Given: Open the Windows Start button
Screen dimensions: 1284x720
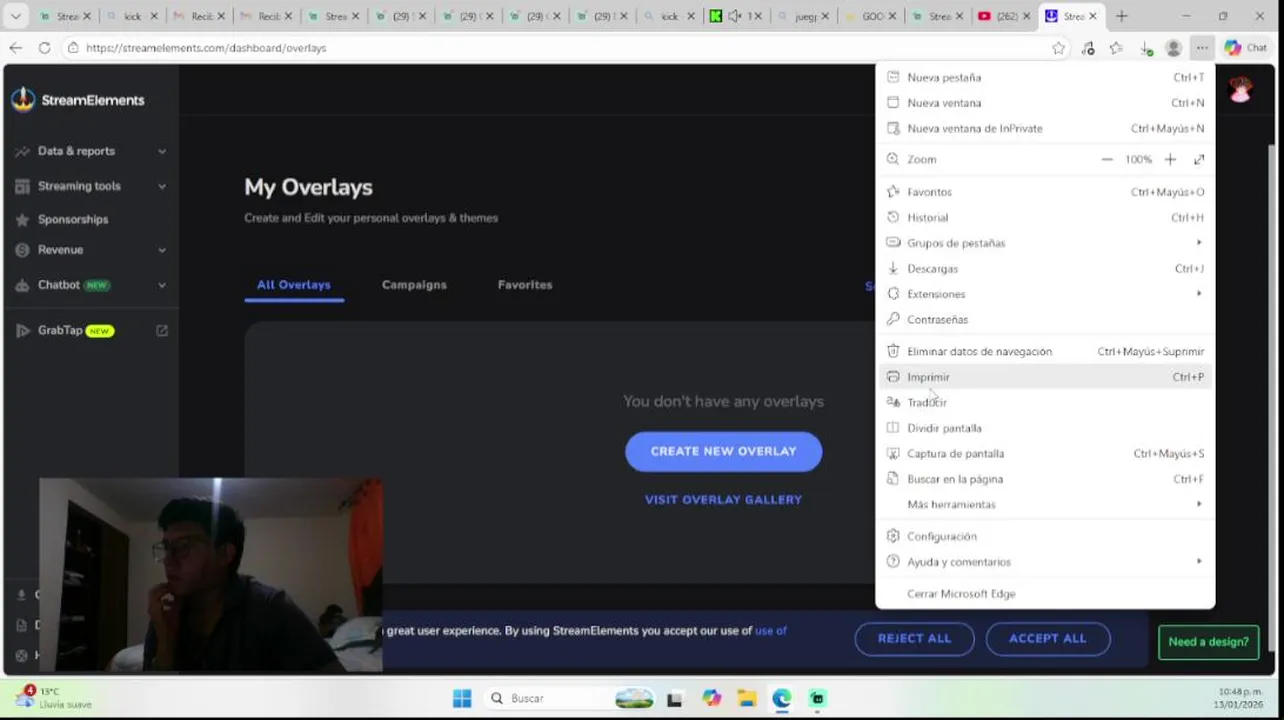Looking at the screenshot, I should (461, 698).
